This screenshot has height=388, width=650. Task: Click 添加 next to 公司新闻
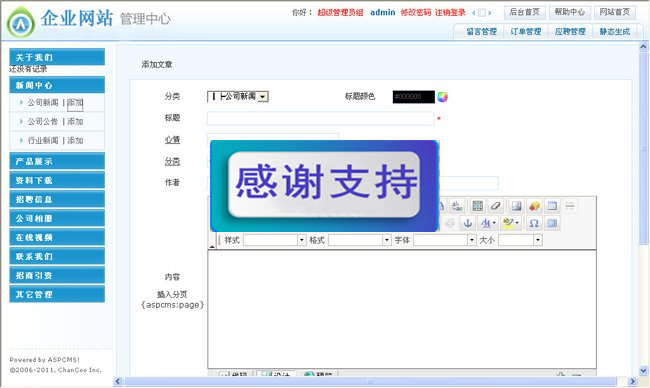[75, 102]
